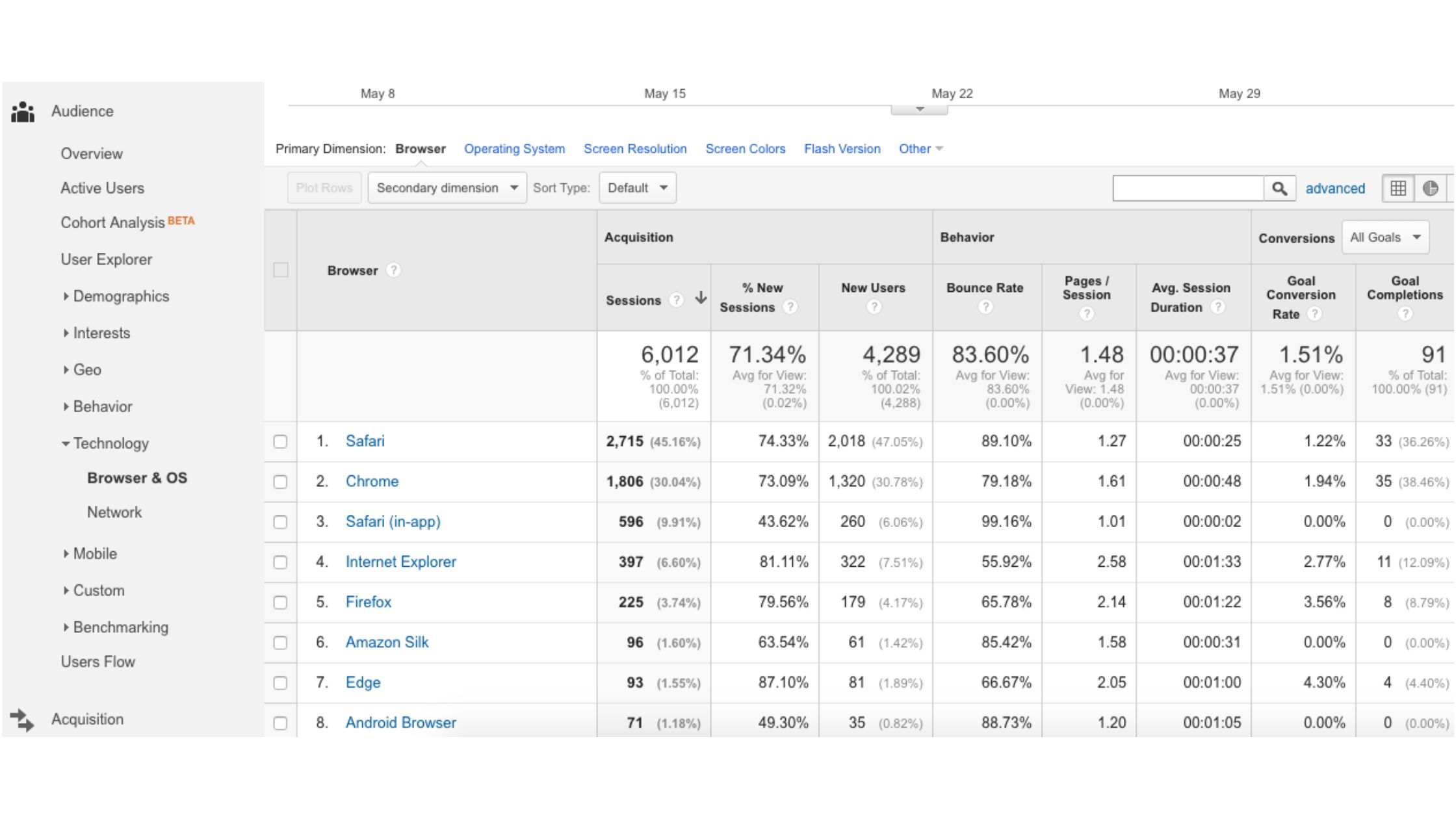Image resolution: width=1456 pixels, height=819 pixels.
Task: Open the Amazon Silk browser link
Action: tap(387, 643)
